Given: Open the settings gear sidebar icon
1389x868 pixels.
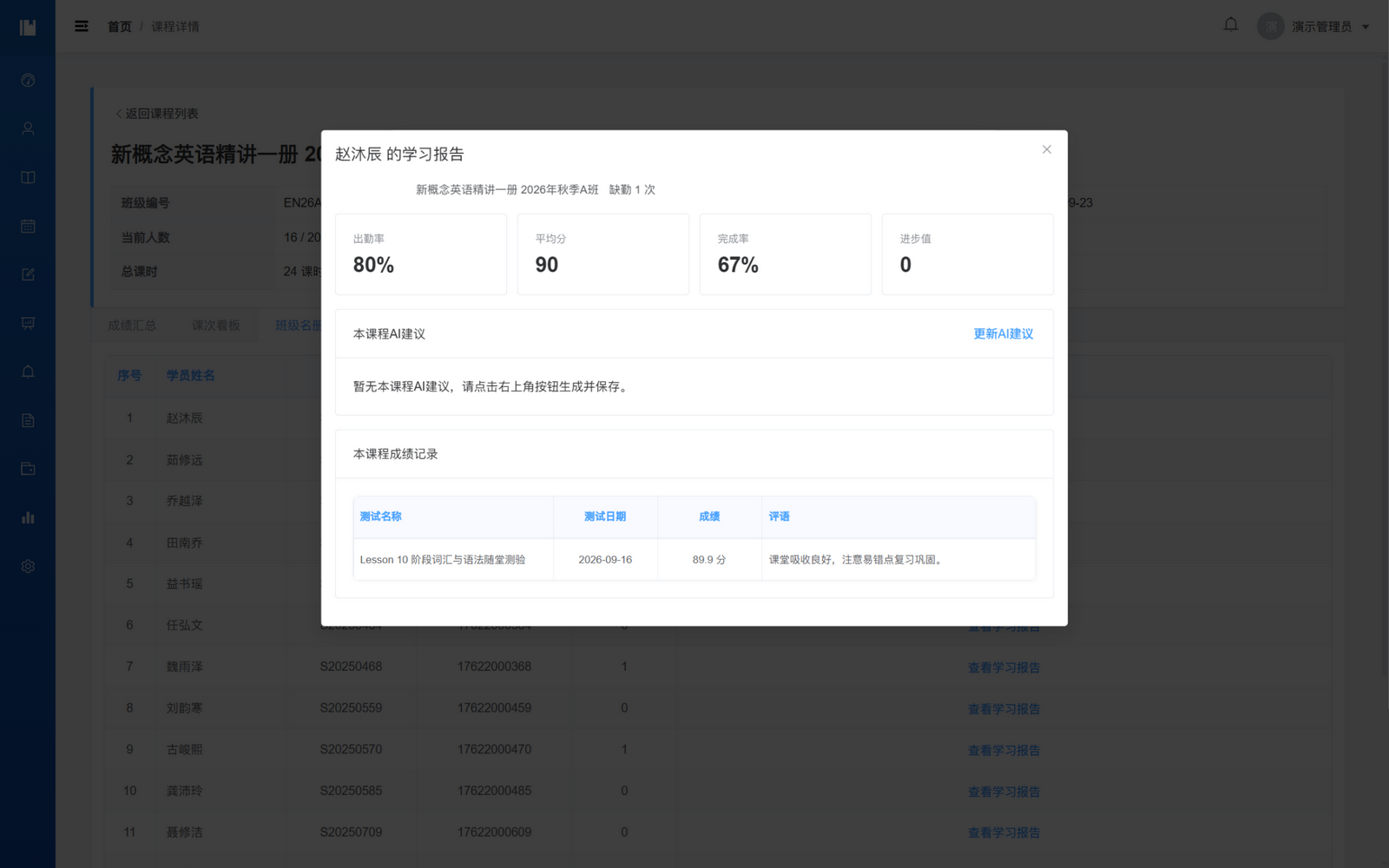Looking at the screenshot, I should tap(28, 566).
